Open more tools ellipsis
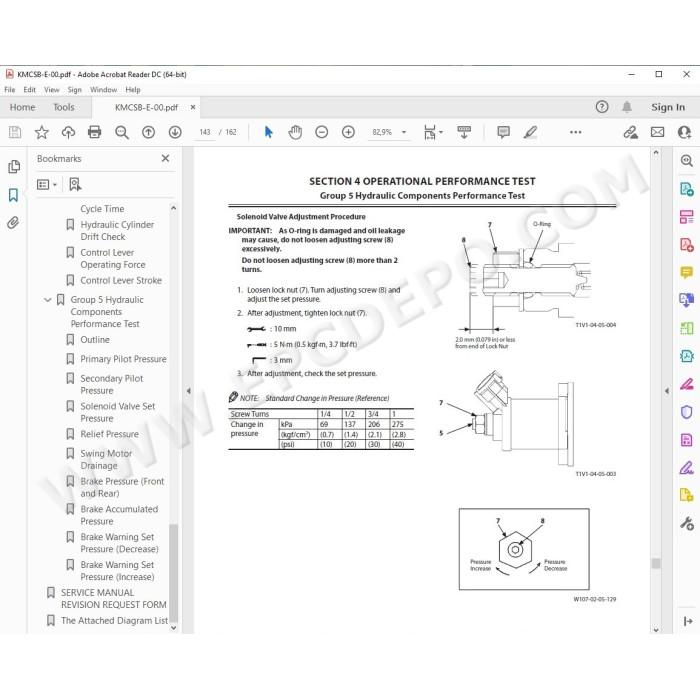 point(575,132)
